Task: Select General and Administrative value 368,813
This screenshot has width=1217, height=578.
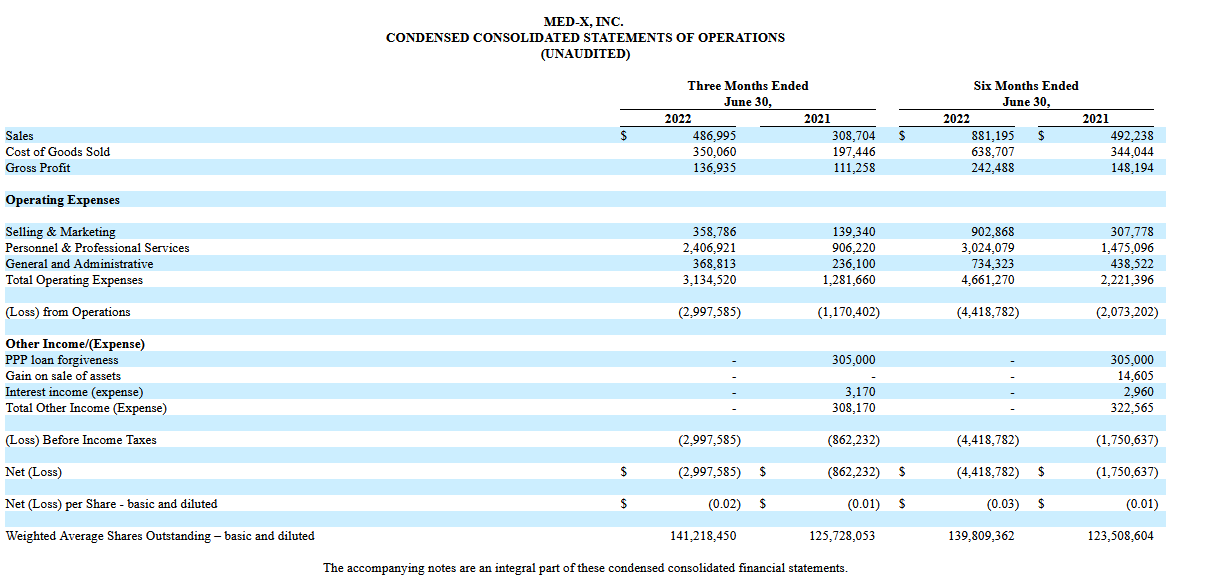Action: (714, 264)
